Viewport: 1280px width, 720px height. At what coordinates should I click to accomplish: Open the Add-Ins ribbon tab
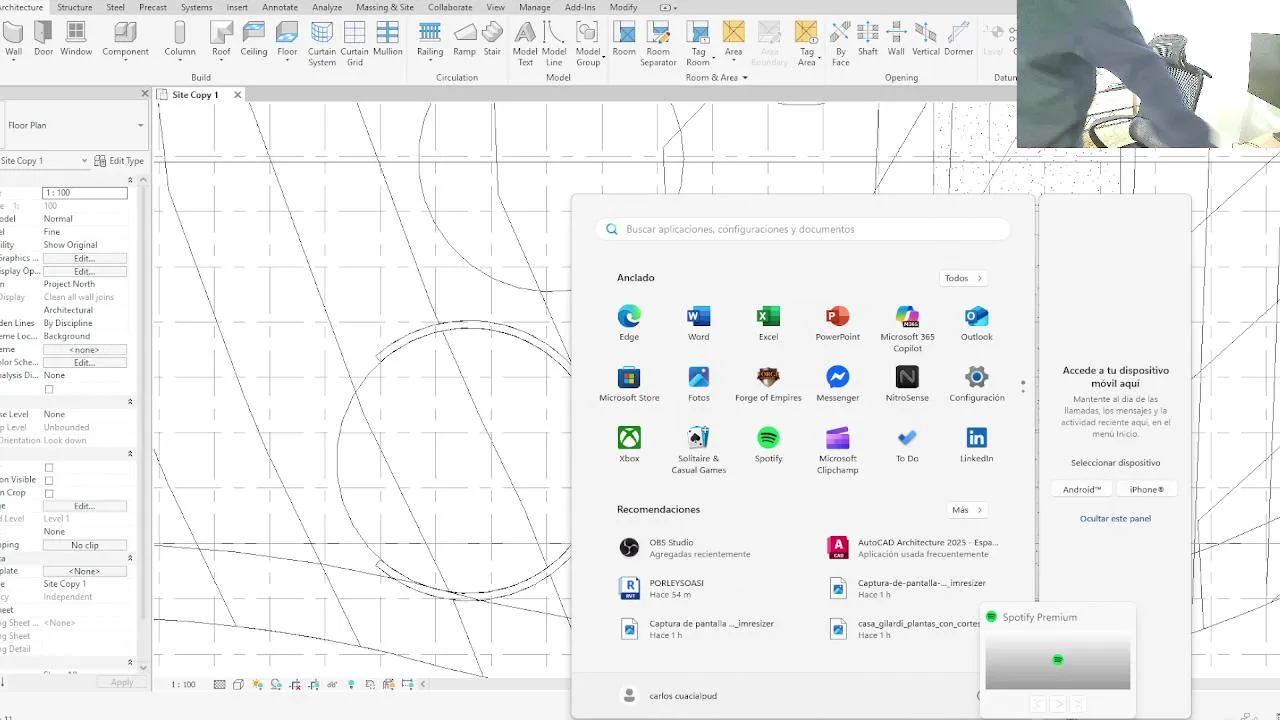[580, 7]
